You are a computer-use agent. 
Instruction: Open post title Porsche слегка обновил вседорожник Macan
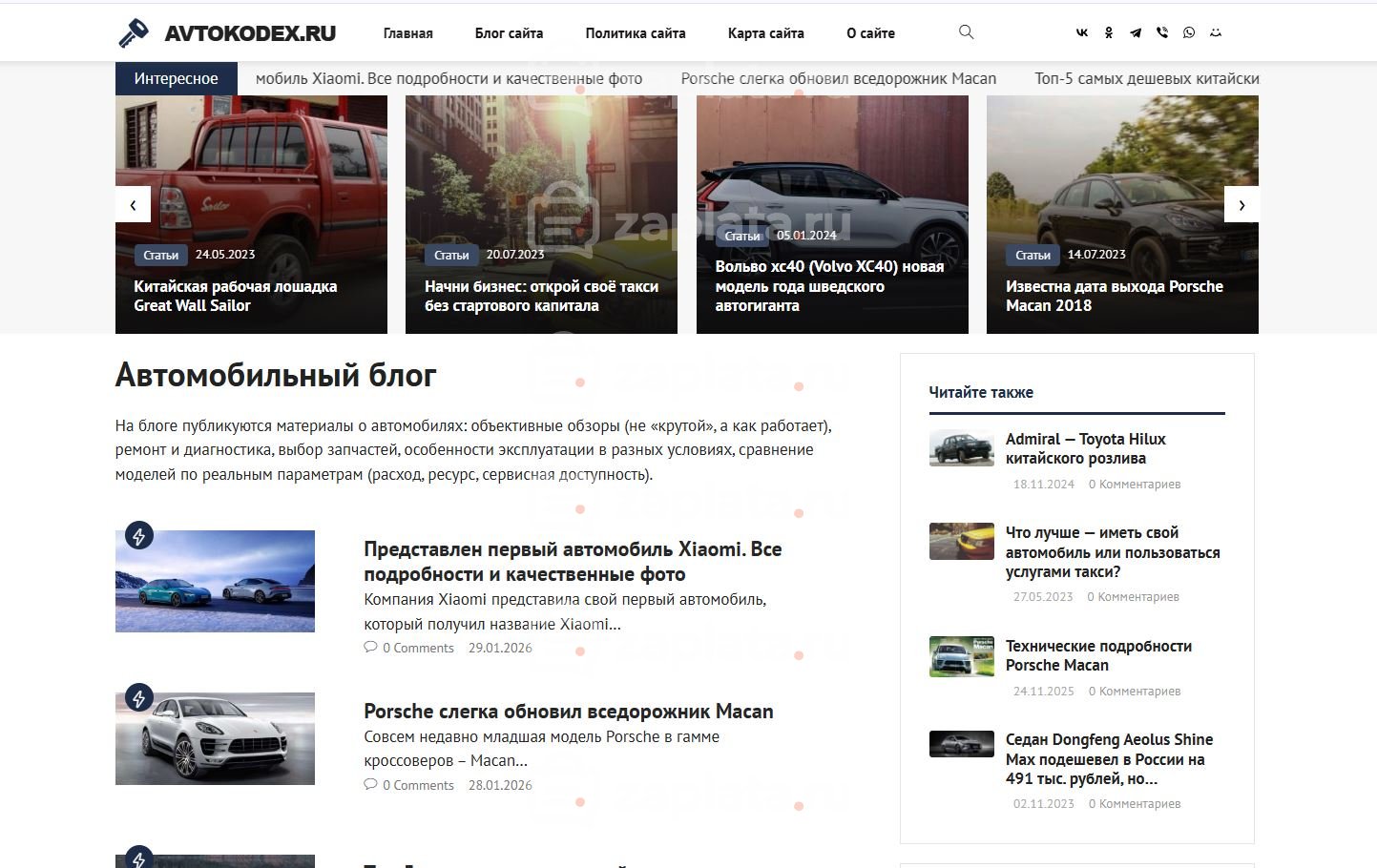(569, 712)
